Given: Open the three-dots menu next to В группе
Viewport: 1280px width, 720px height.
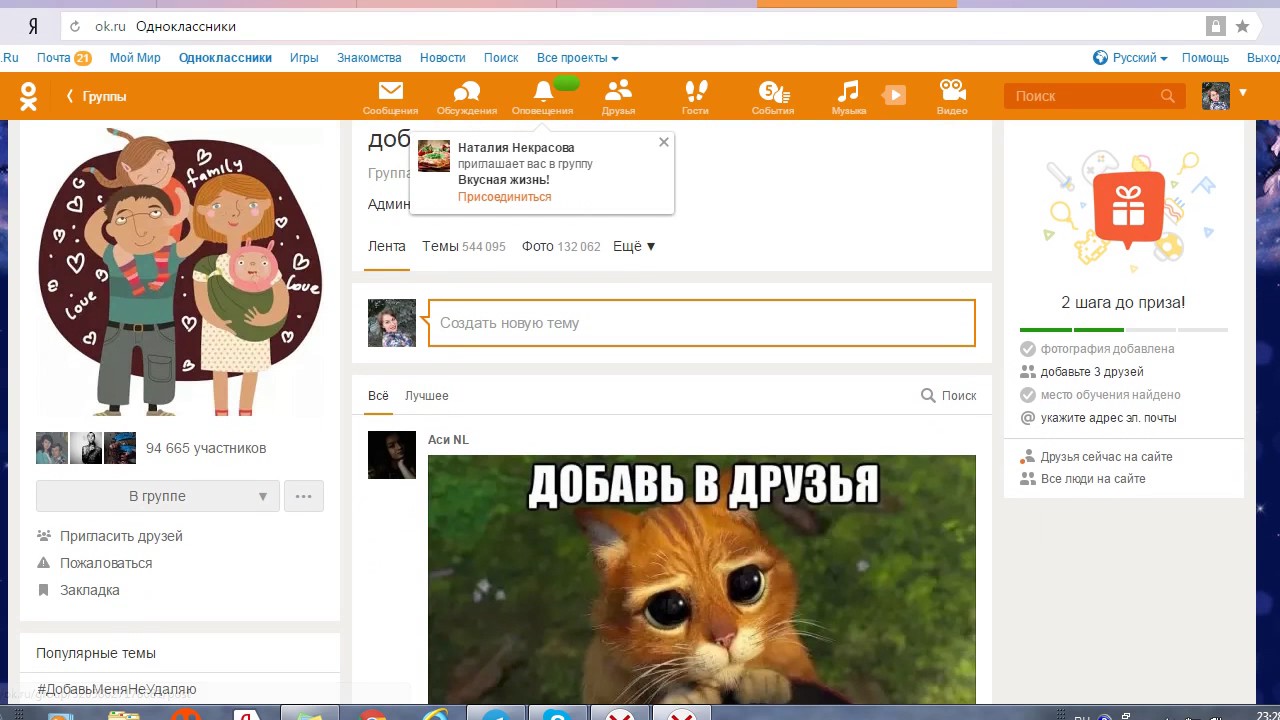Looking at the screenshot, I should point(304,496).
